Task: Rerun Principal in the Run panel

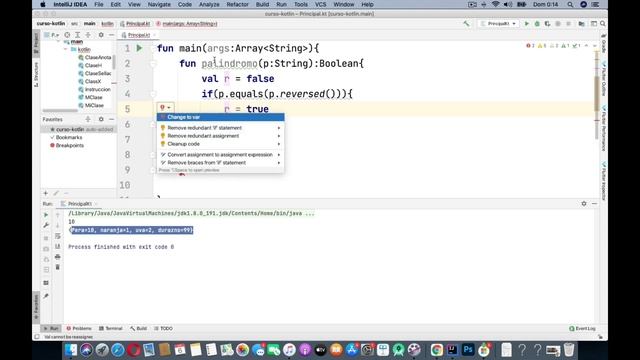Action: [x=46, y=215]
